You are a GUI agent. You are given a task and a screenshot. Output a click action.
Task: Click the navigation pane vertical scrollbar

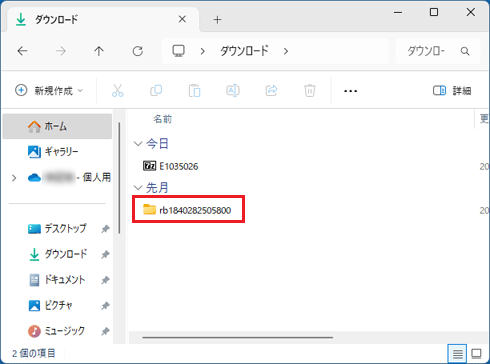119,178
